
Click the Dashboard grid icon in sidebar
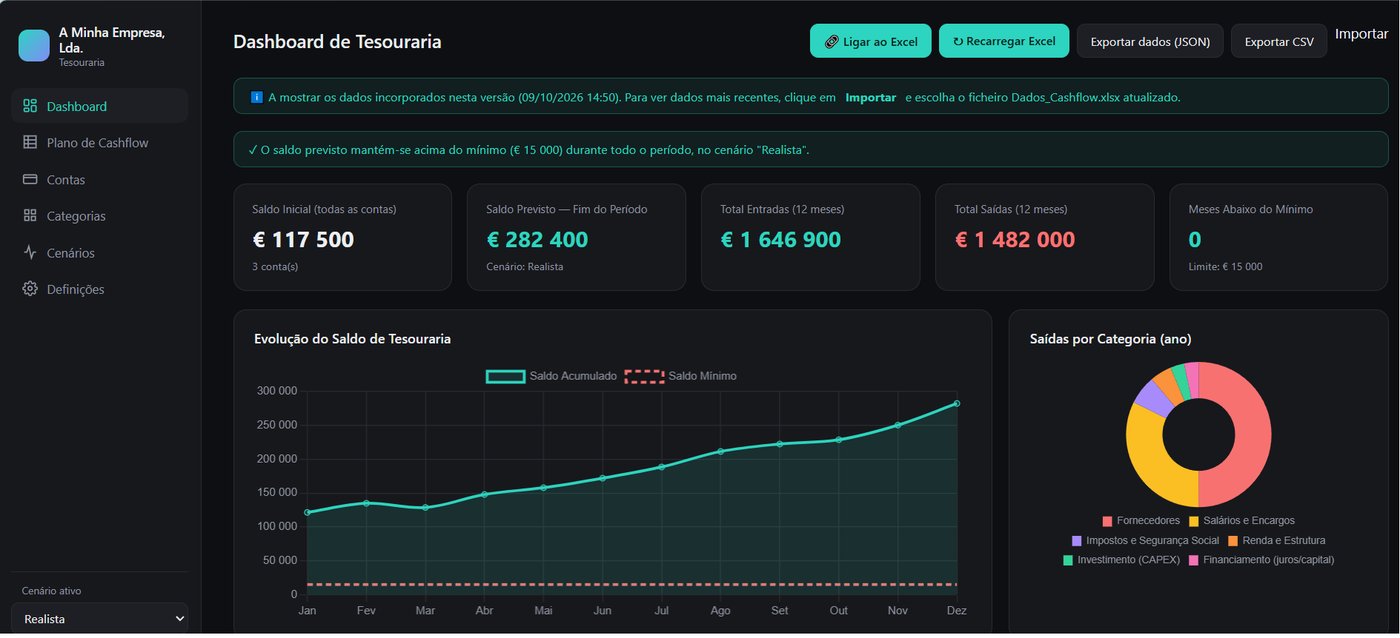click(30, 106)
